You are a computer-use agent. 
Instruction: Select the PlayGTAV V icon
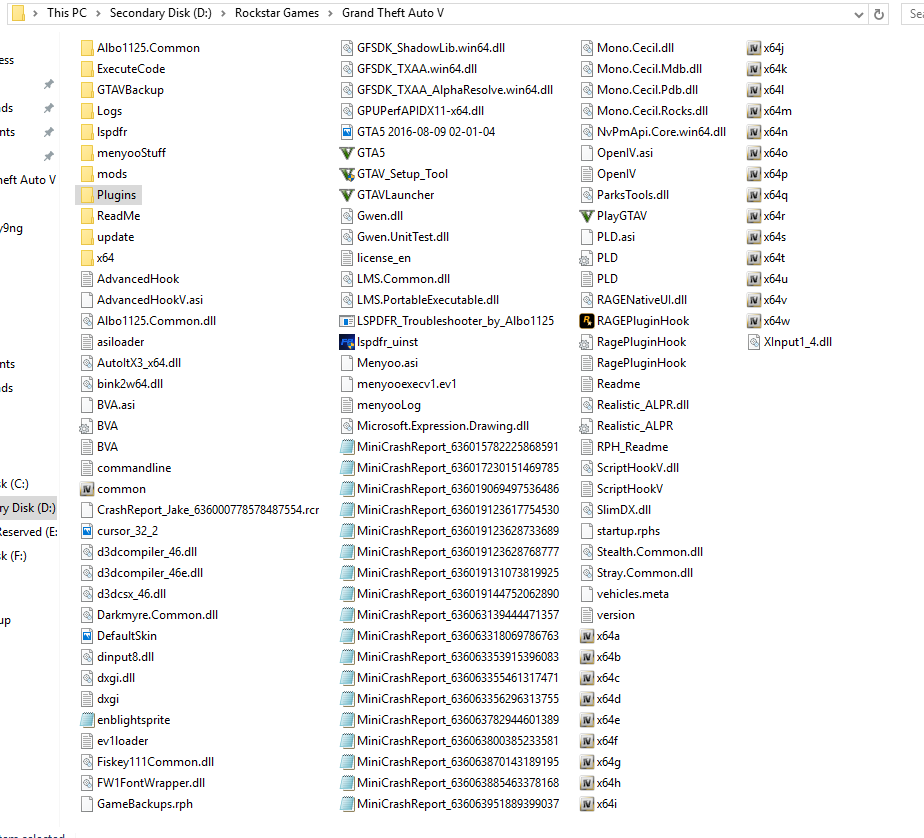587,216
